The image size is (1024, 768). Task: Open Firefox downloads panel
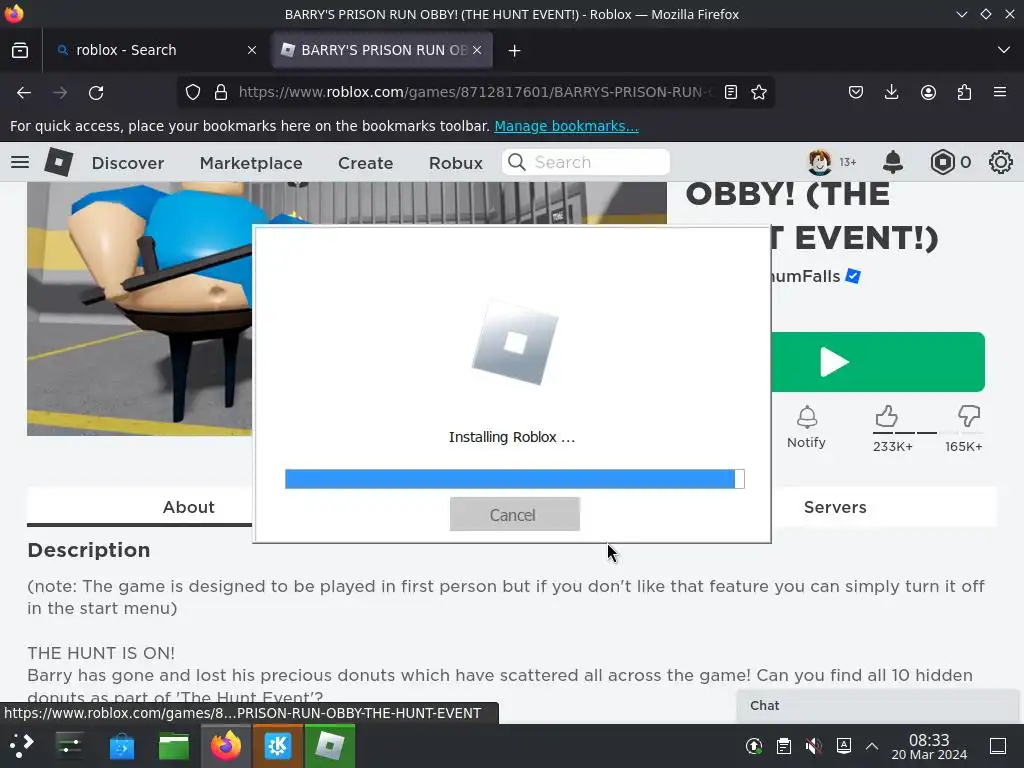[x=891, y=93]
